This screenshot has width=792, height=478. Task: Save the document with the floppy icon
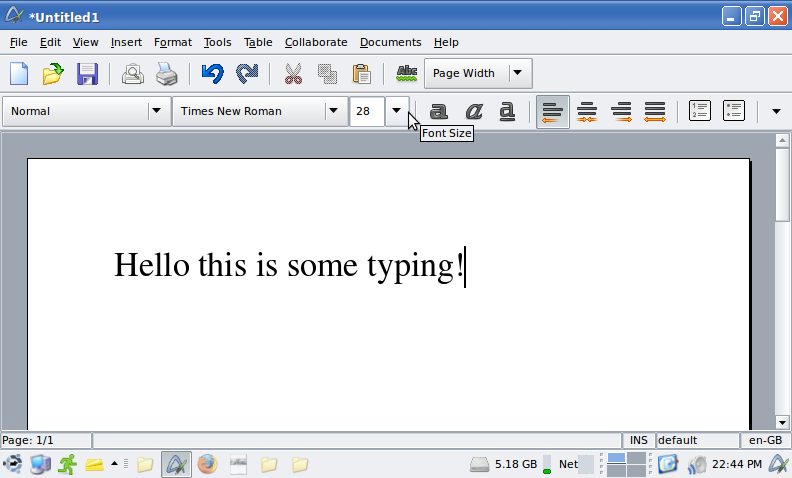87,73
